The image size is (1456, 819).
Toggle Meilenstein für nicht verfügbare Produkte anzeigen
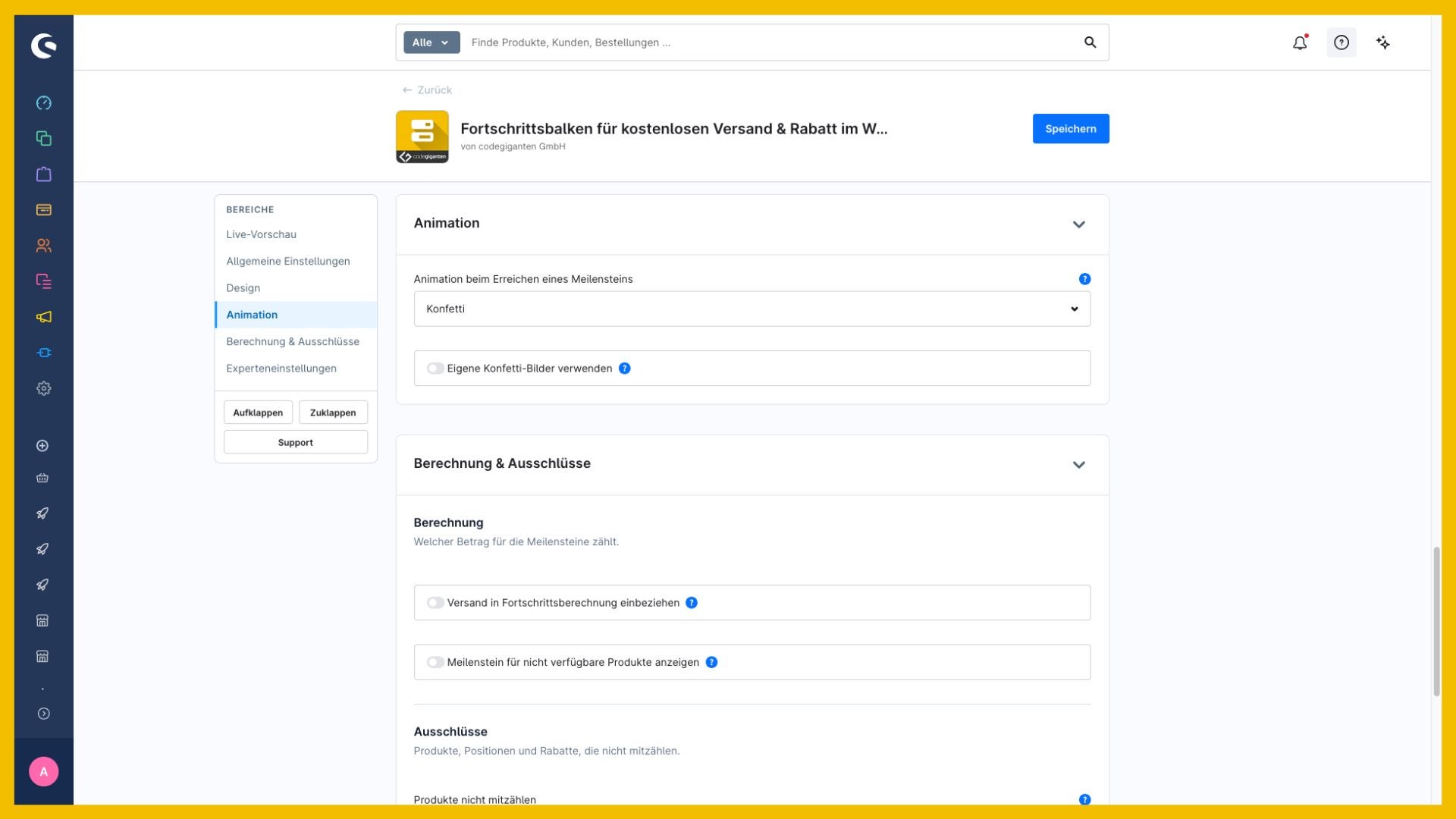click(435, 662)
